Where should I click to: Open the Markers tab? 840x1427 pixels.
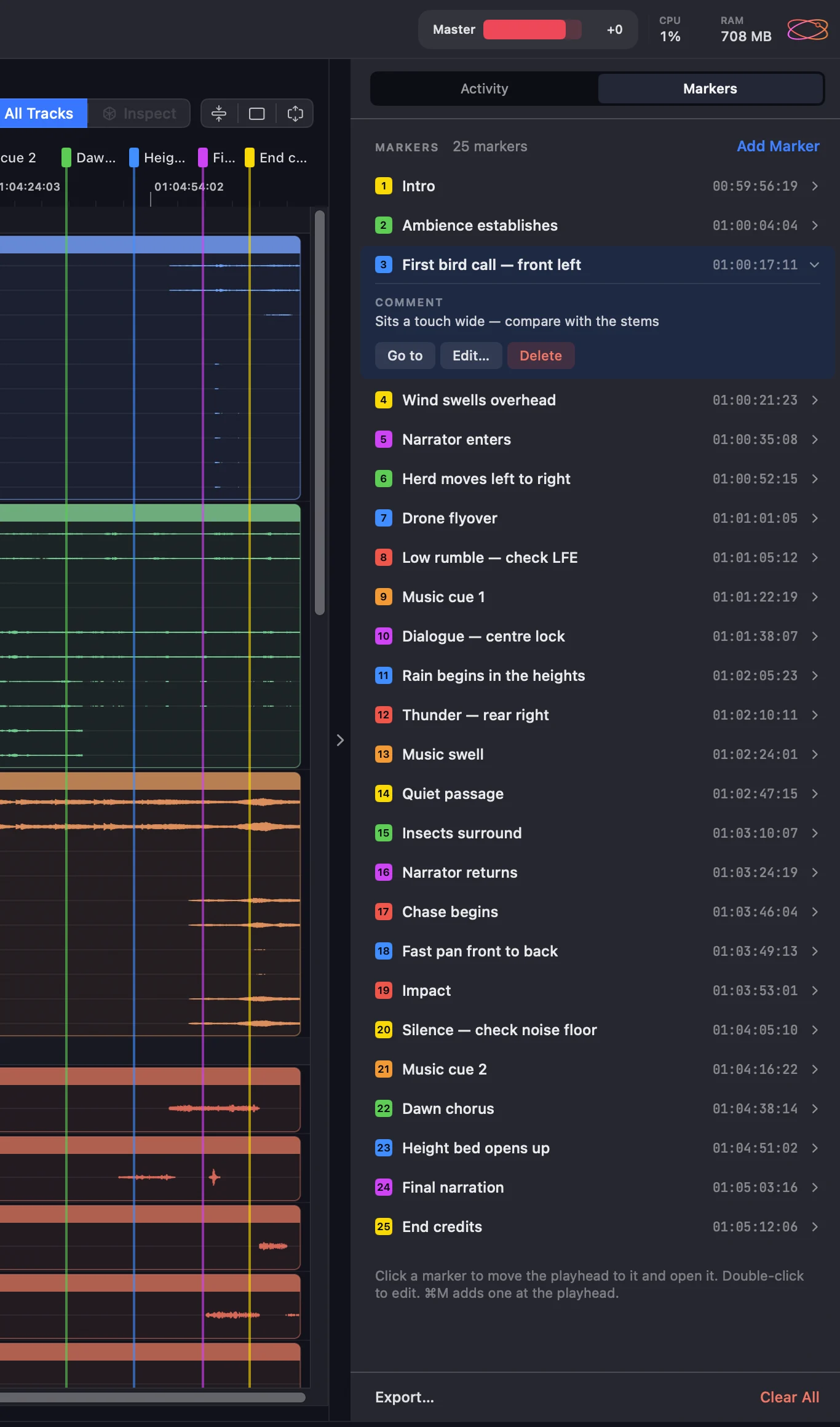(x=710, y=89)
